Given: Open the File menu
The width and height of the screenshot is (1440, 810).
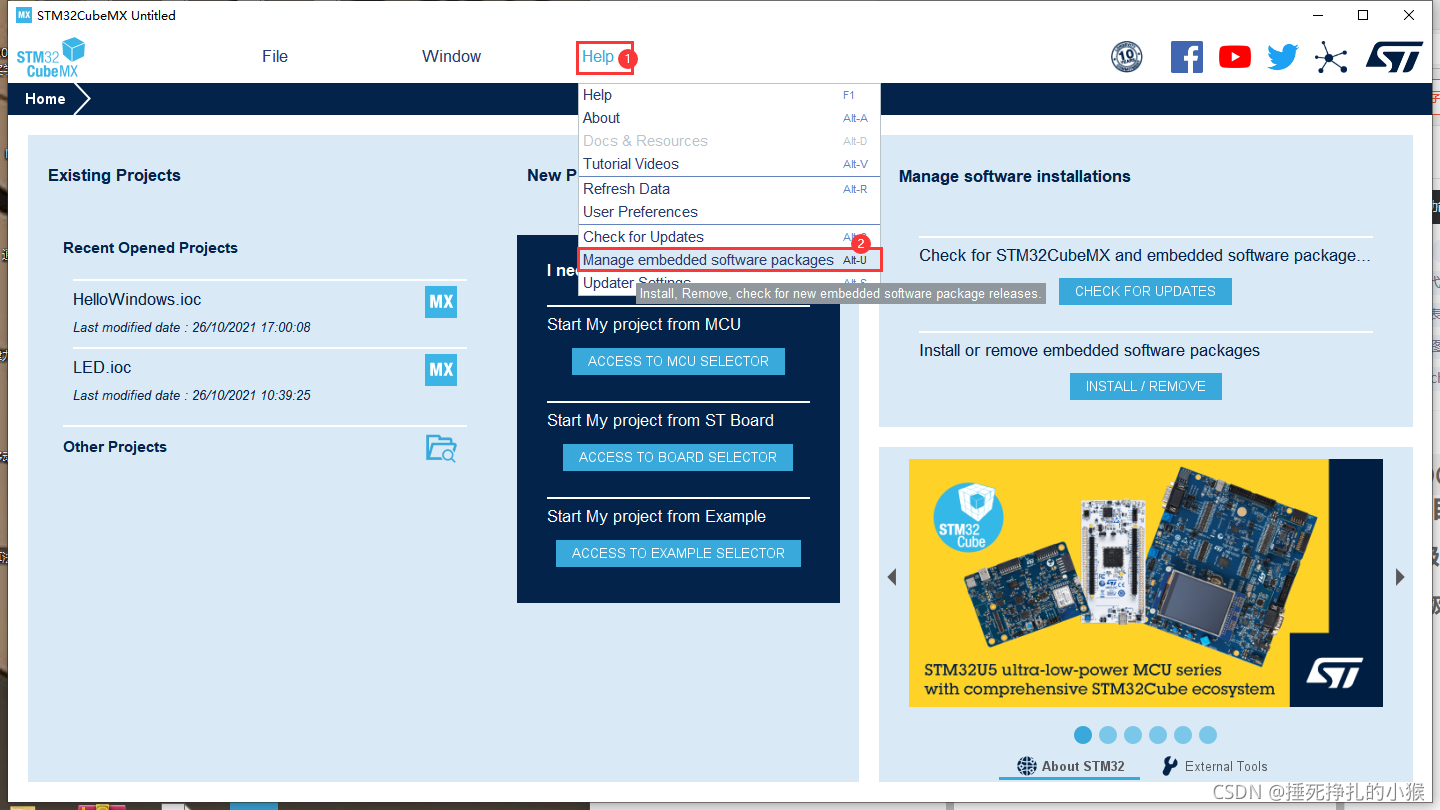Looking at the screenshot, I should [x=275, y=56].
